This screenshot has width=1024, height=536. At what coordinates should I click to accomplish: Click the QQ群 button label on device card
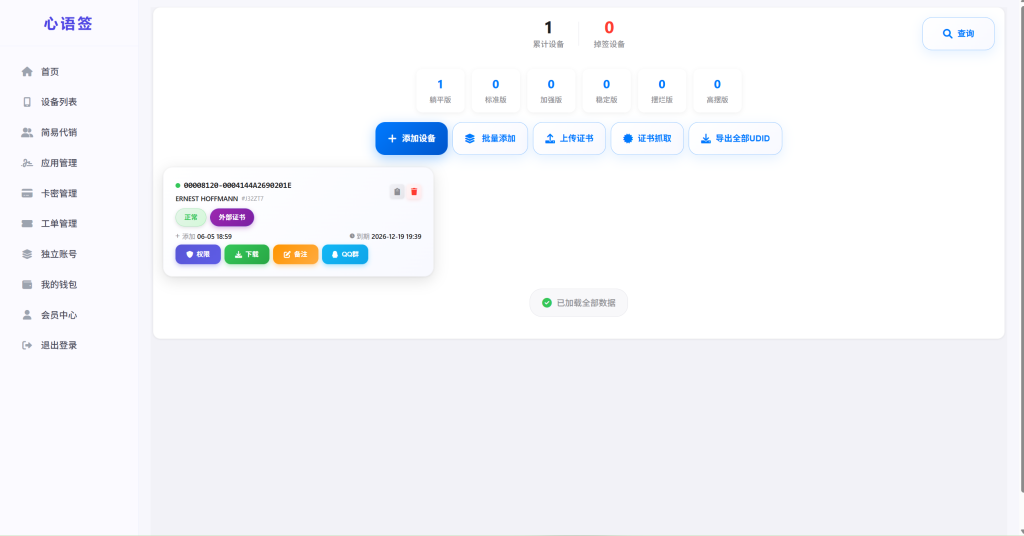point(350,255)
